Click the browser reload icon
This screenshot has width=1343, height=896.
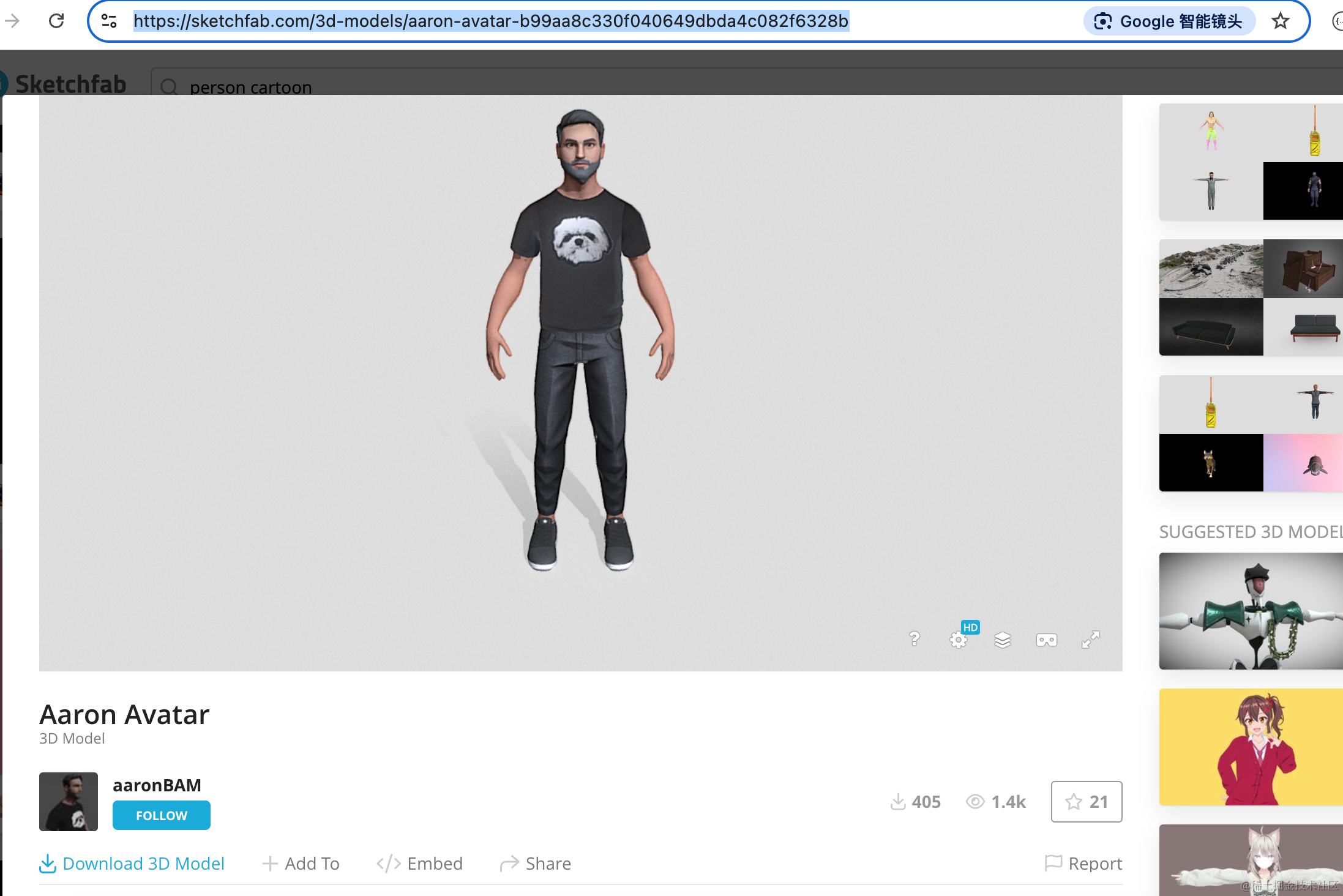pos(56,21)
